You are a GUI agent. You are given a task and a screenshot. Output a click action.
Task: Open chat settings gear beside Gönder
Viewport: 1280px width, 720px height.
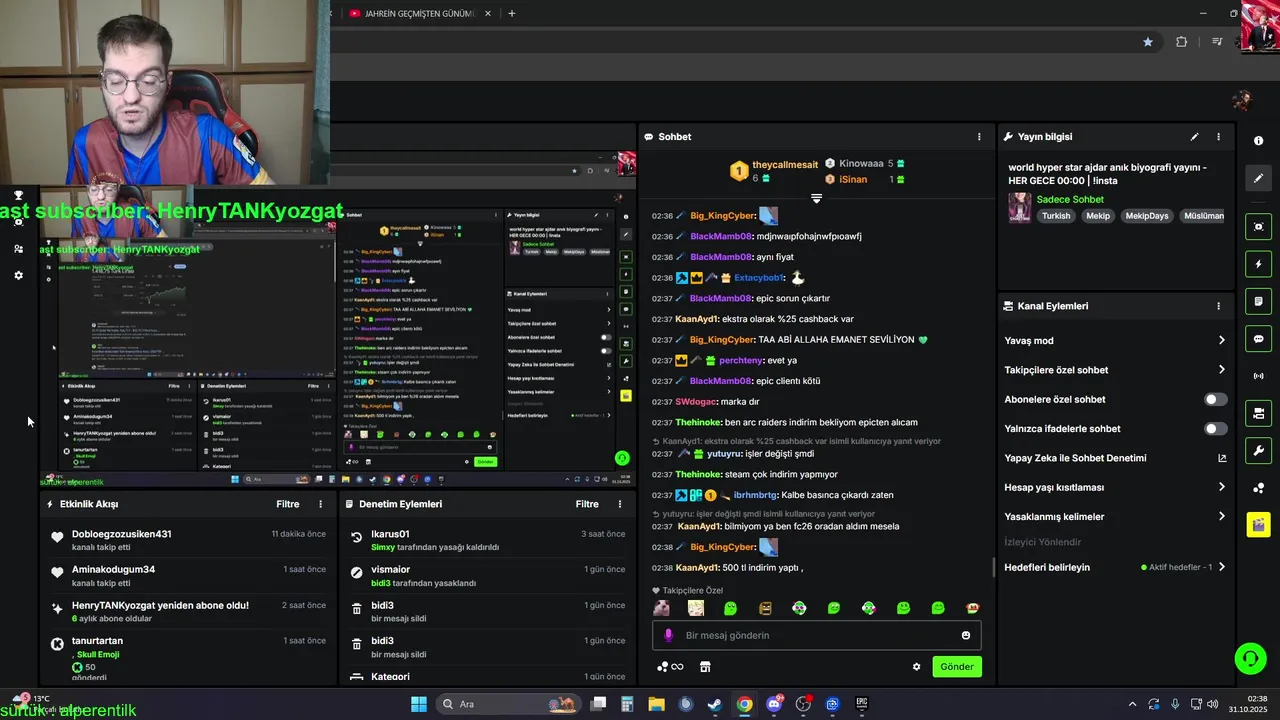tap(916, 667)
